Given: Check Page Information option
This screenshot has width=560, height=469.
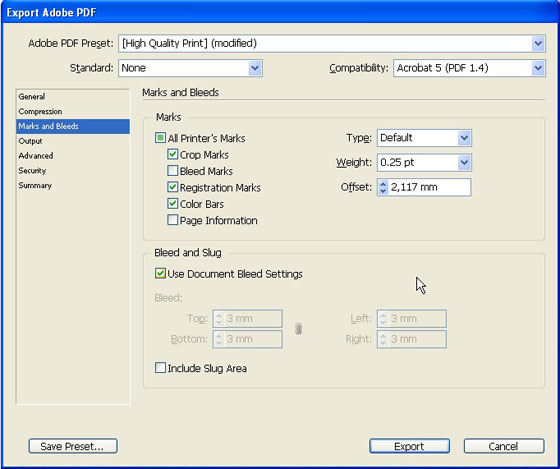Looking at the screenshot, I should (172, 220).
